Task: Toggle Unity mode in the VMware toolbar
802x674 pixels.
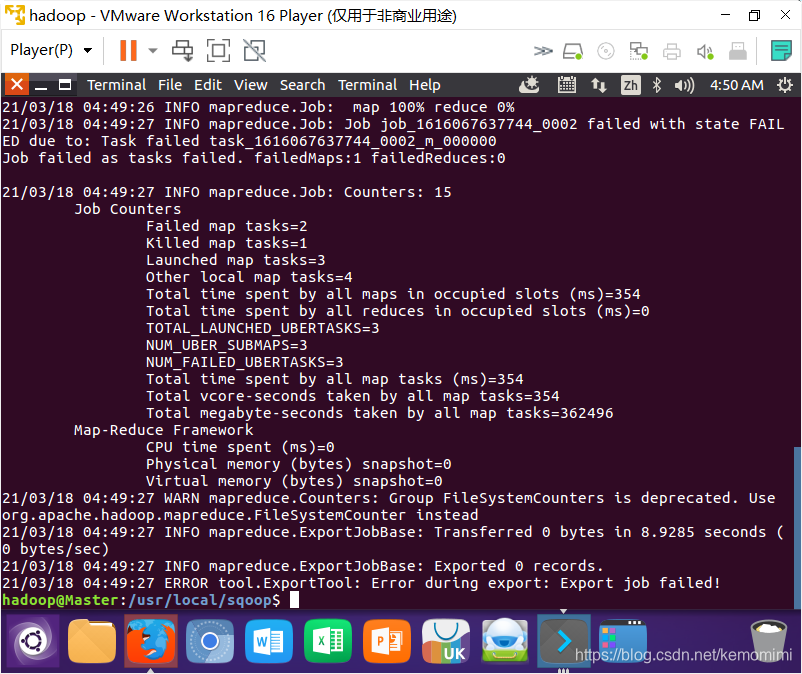Action: pos(254,50)
